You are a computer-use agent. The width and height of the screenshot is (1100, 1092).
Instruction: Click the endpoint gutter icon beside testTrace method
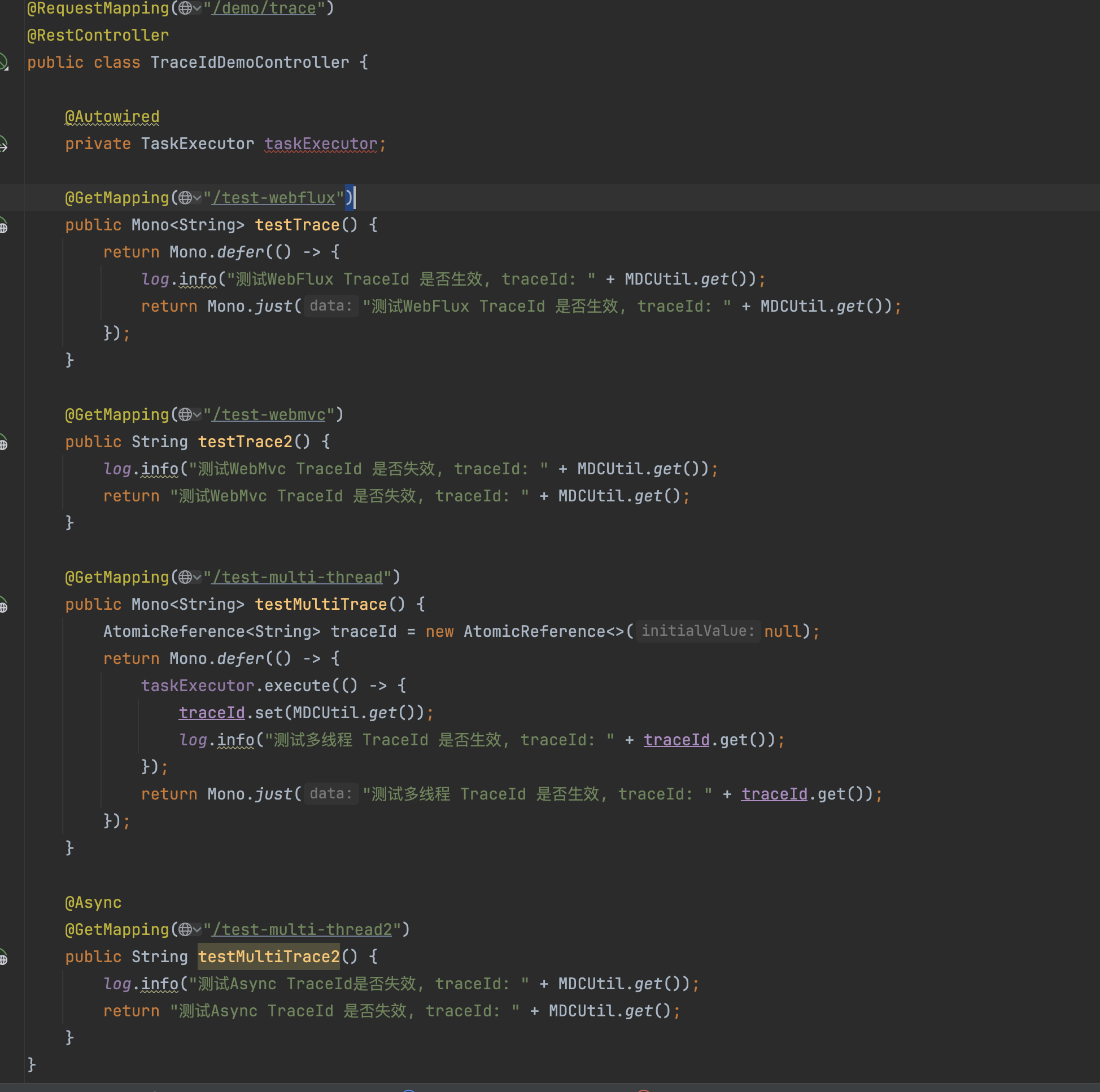4,225
